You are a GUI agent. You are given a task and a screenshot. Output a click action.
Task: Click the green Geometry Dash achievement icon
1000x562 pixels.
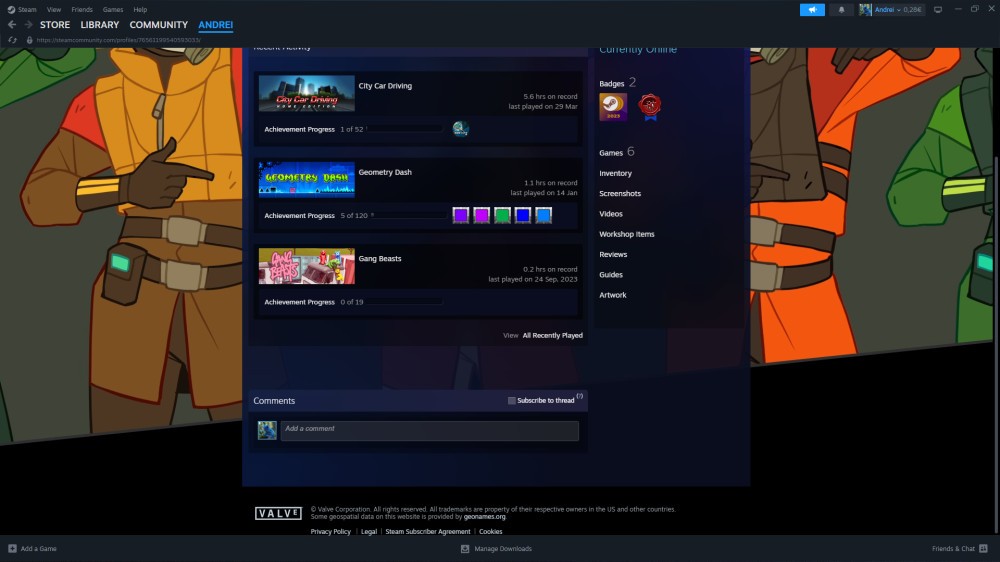(x=502, y=215)
